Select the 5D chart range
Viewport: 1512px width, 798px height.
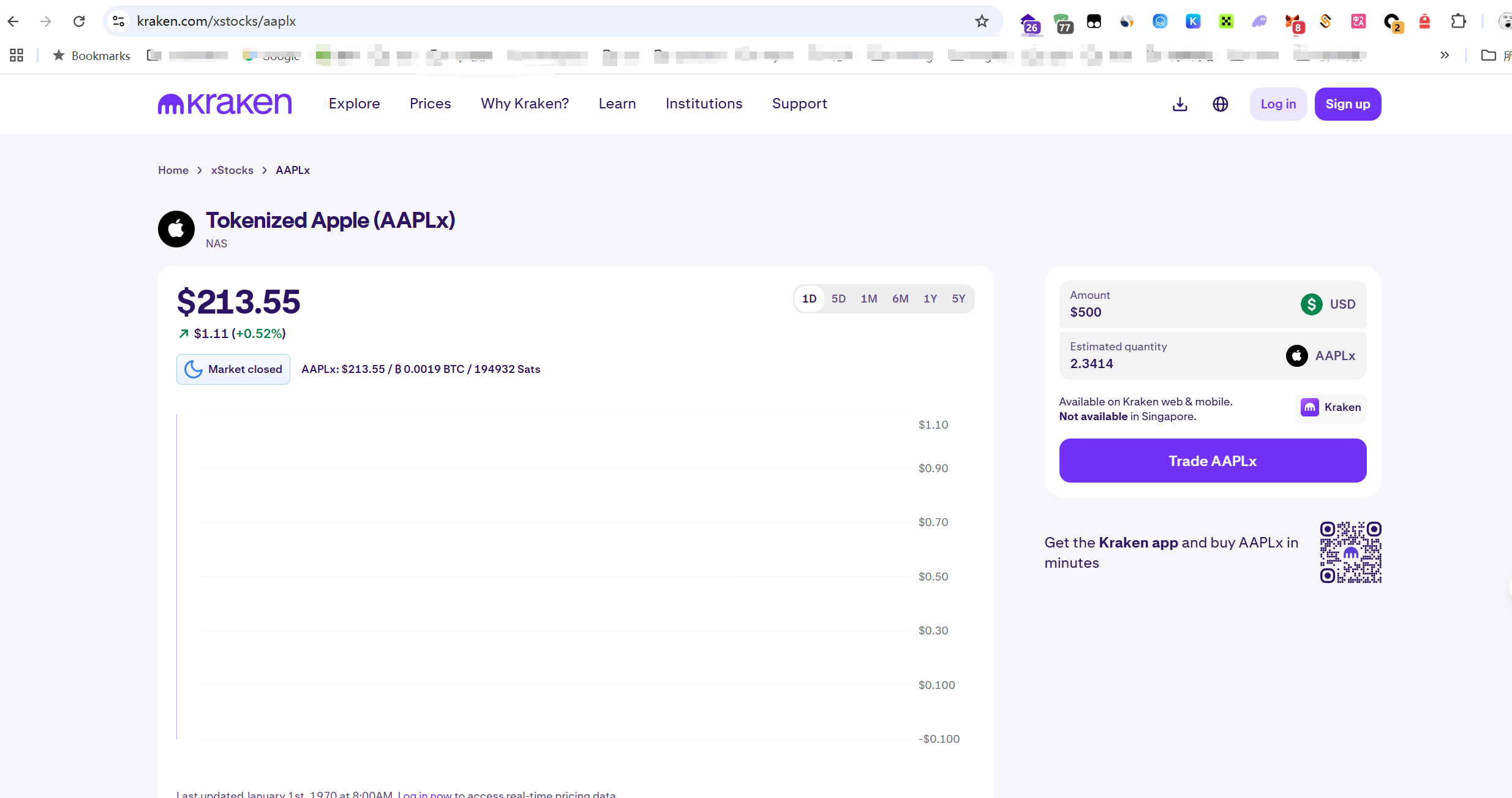(x=838, y=299)
